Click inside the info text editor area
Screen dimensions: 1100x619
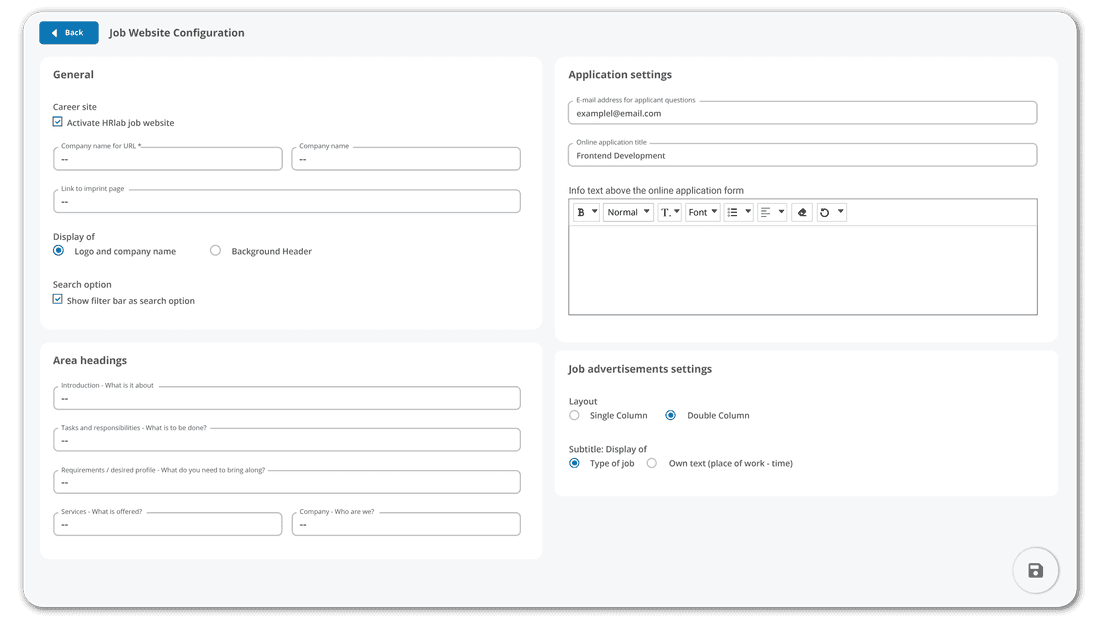802,270
